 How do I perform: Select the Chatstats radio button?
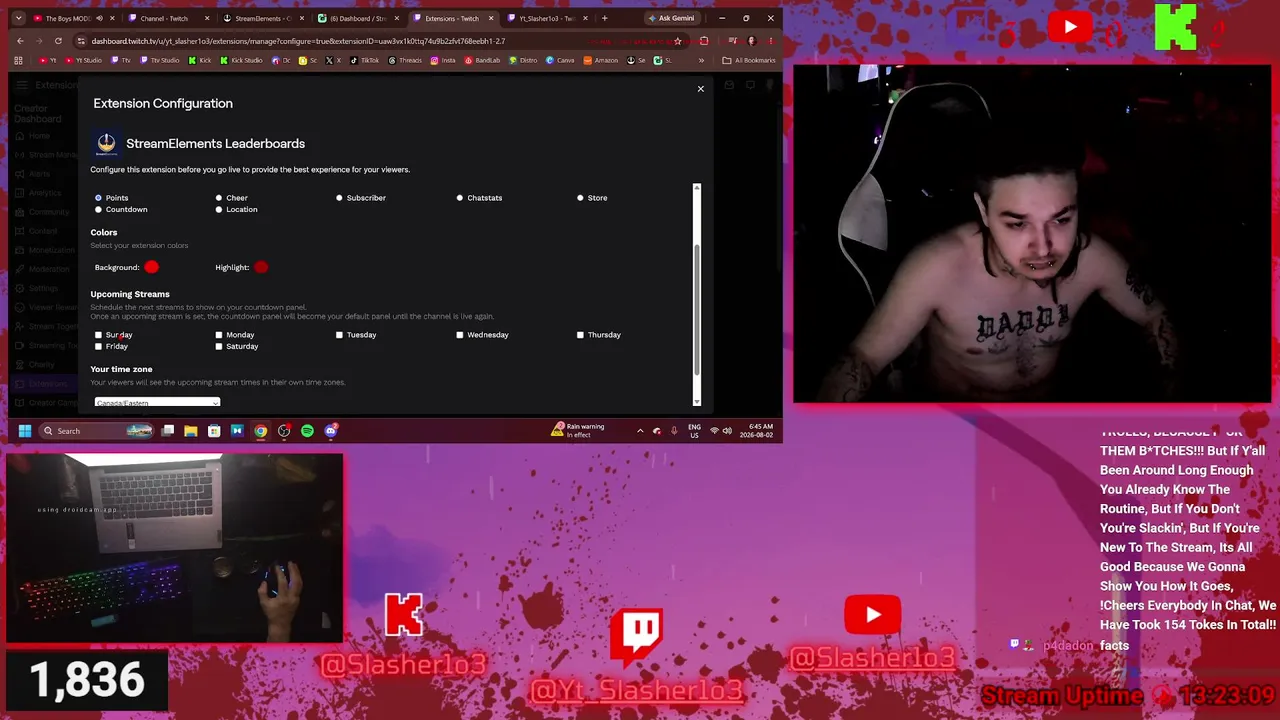[460, 198]
